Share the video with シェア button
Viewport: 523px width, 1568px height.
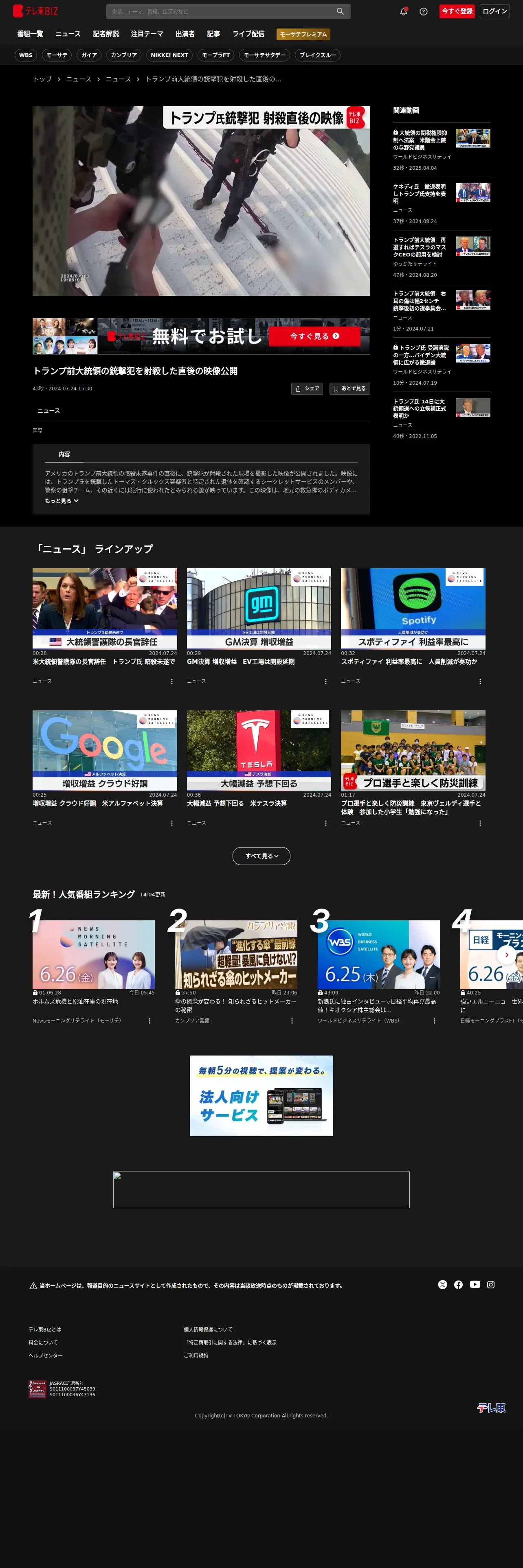[307, 388]
